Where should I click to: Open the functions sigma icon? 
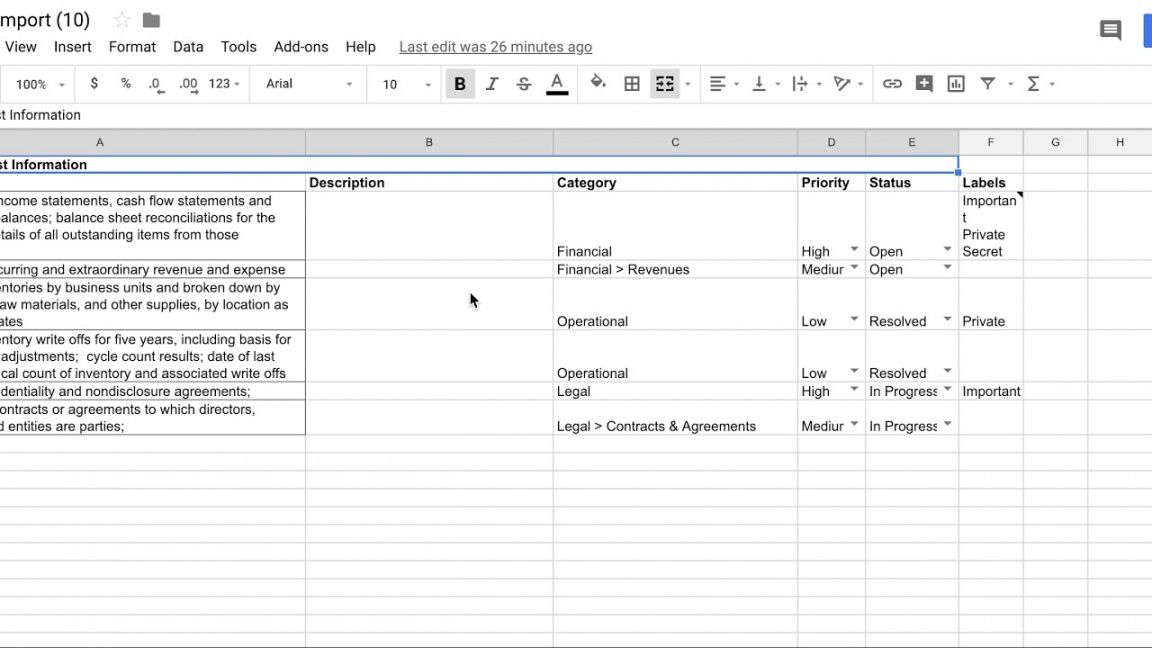[x=1034, y=84]
